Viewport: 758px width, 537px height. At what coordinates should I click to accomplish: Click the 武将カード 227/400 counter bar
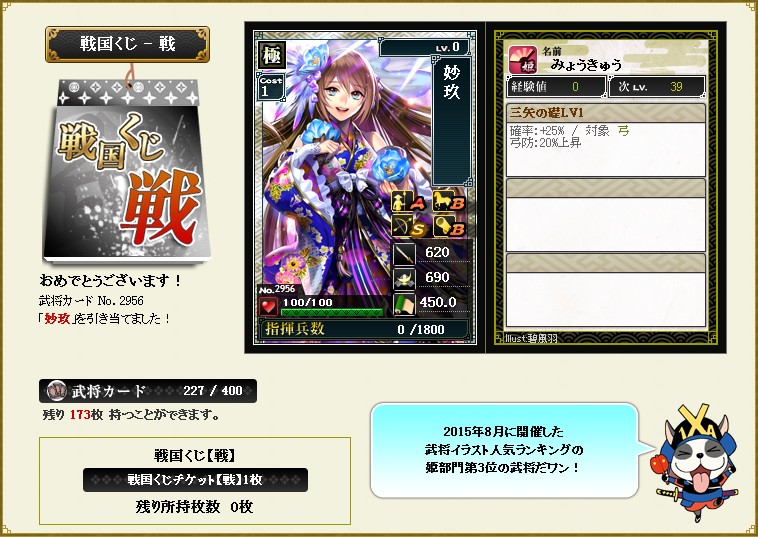click(x=148, y=391)
